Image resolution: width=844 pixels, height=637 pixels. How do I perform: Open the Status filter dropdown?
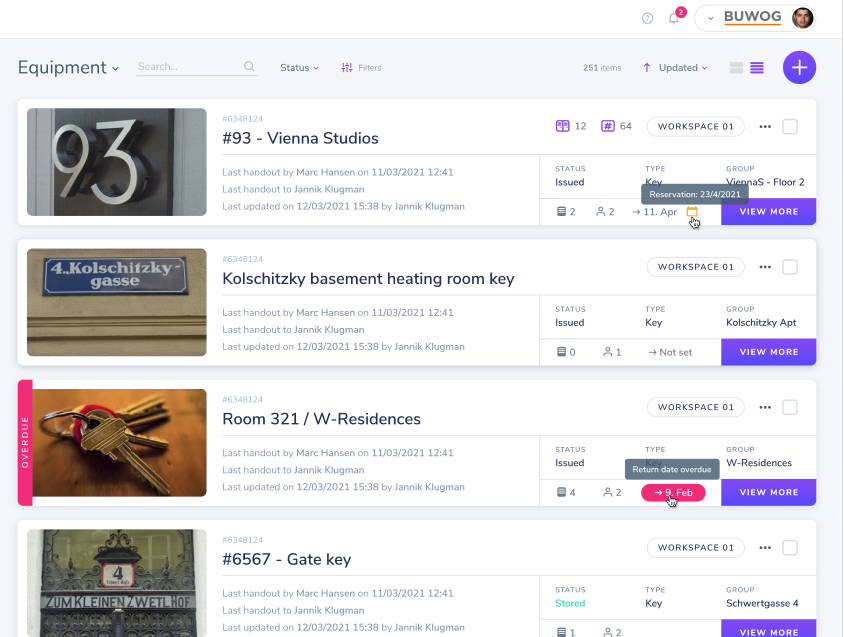pyautogui.click(x=299, y=68)
